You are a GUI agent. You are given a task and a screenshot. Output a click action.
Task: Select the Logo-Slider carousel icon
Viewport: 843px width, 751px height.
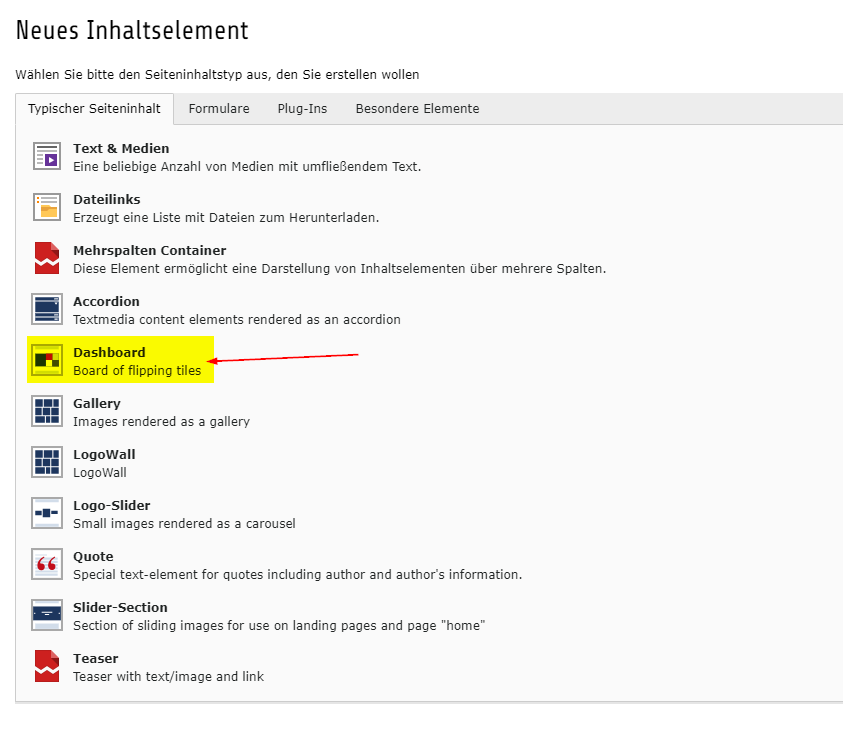tap(47, 514)
